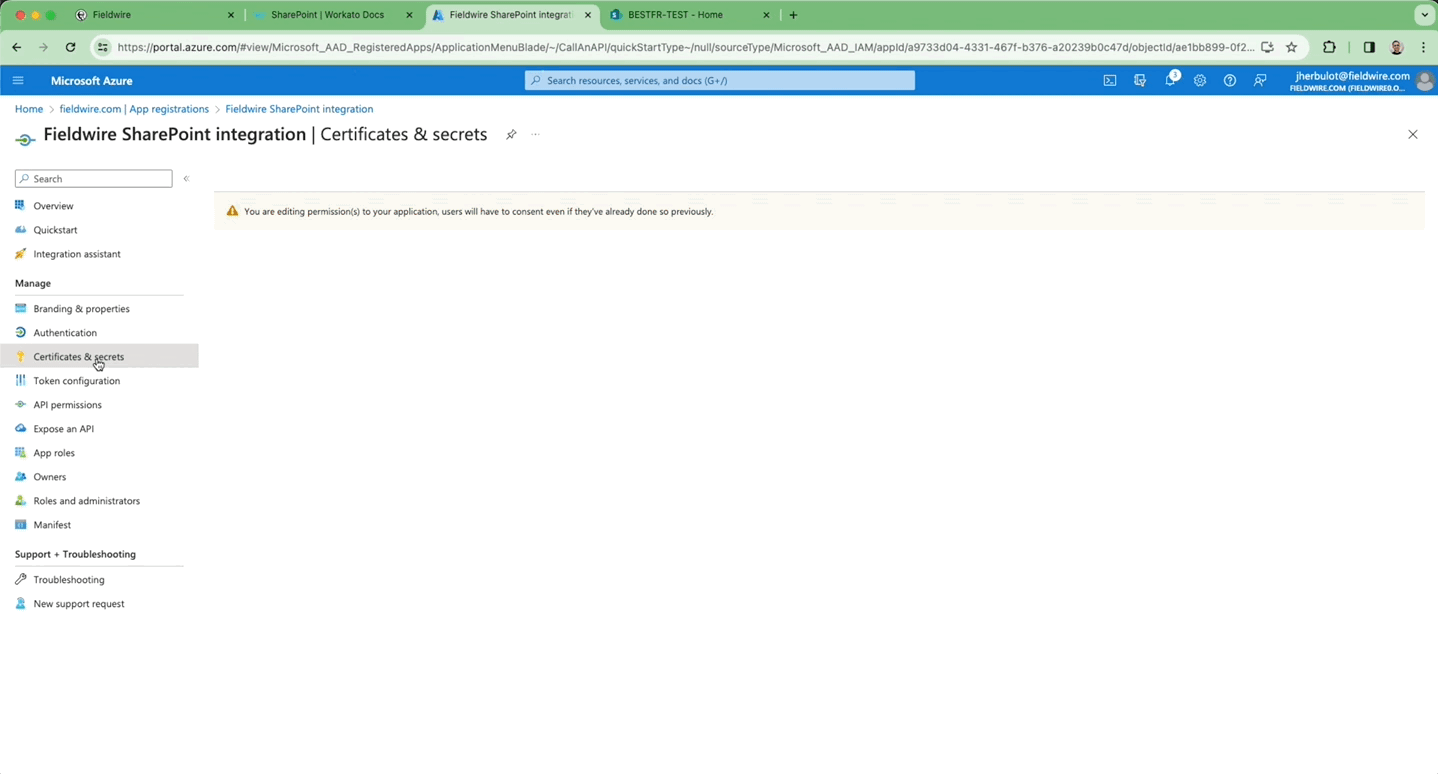Open Integration assistant
Viewport: 1438px width, 774px height.
click(77, 253)
